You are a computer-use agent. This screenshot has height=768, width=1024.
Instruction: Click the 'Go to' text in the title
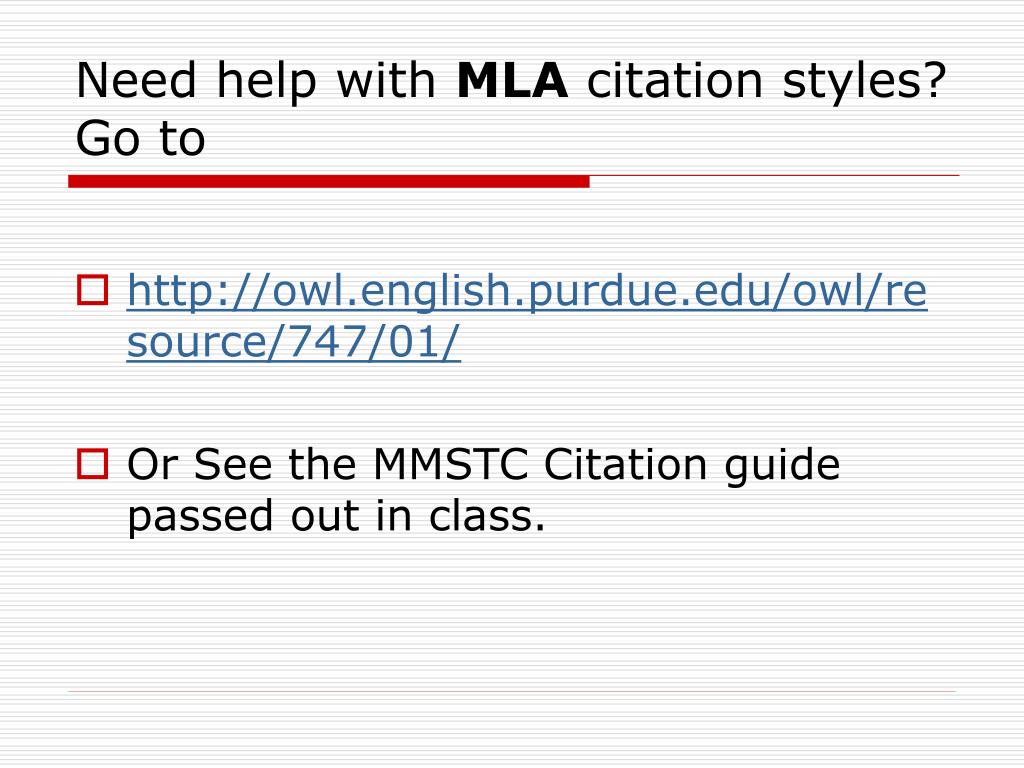point(140,138)
